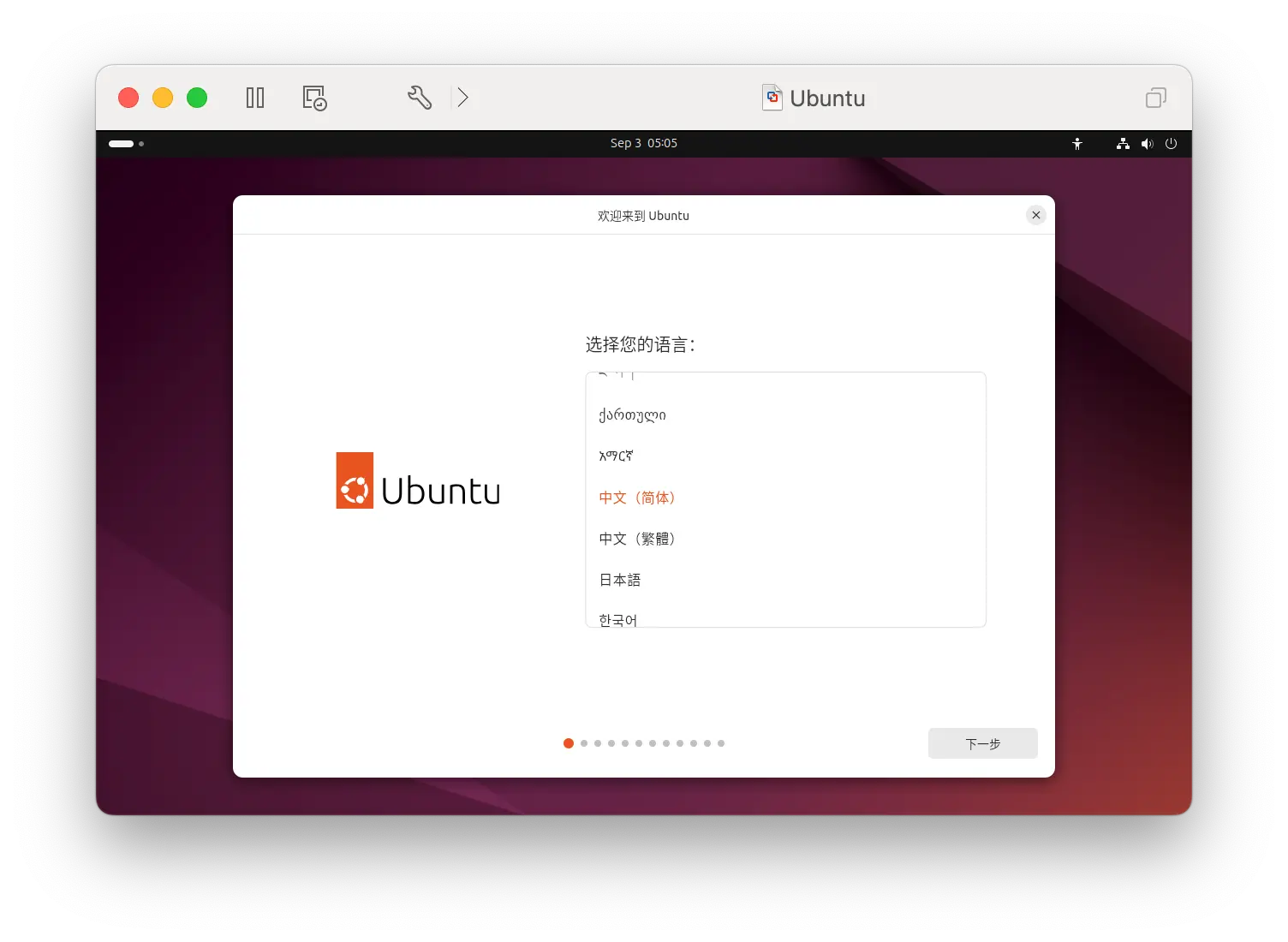1288x942 pixels.
Task: Click the VM document icon beside the Ubuntu title
Action: 772,98
